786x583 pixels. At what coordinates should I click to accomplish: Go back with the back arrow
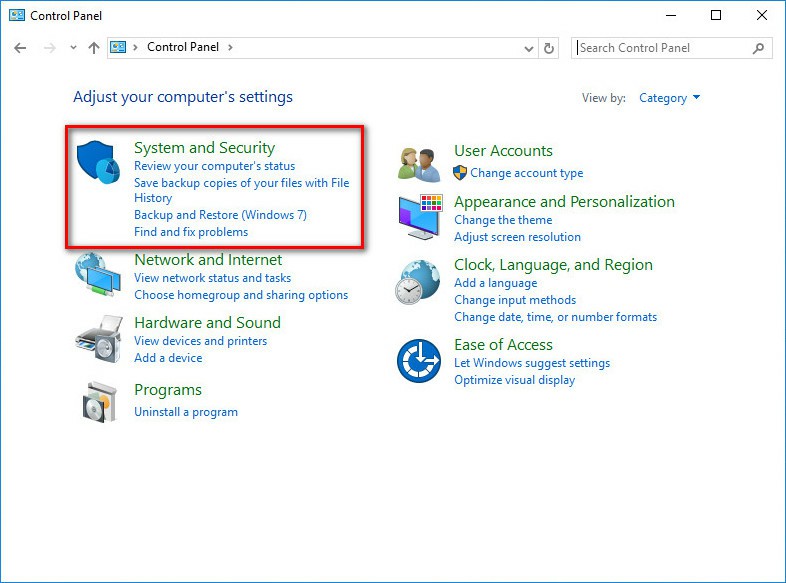click(x=20, y=48)
